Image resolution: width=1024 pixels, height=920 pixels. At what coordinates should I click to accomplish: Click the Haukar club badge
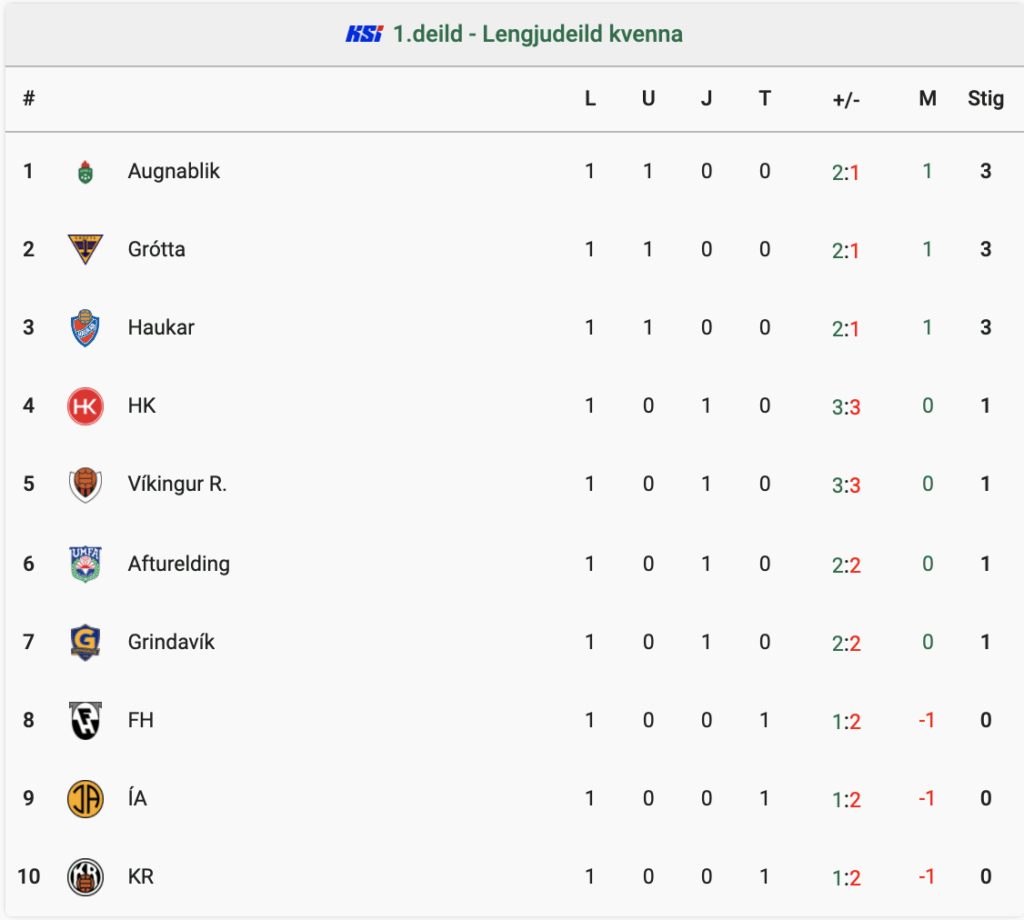point(86,328)
